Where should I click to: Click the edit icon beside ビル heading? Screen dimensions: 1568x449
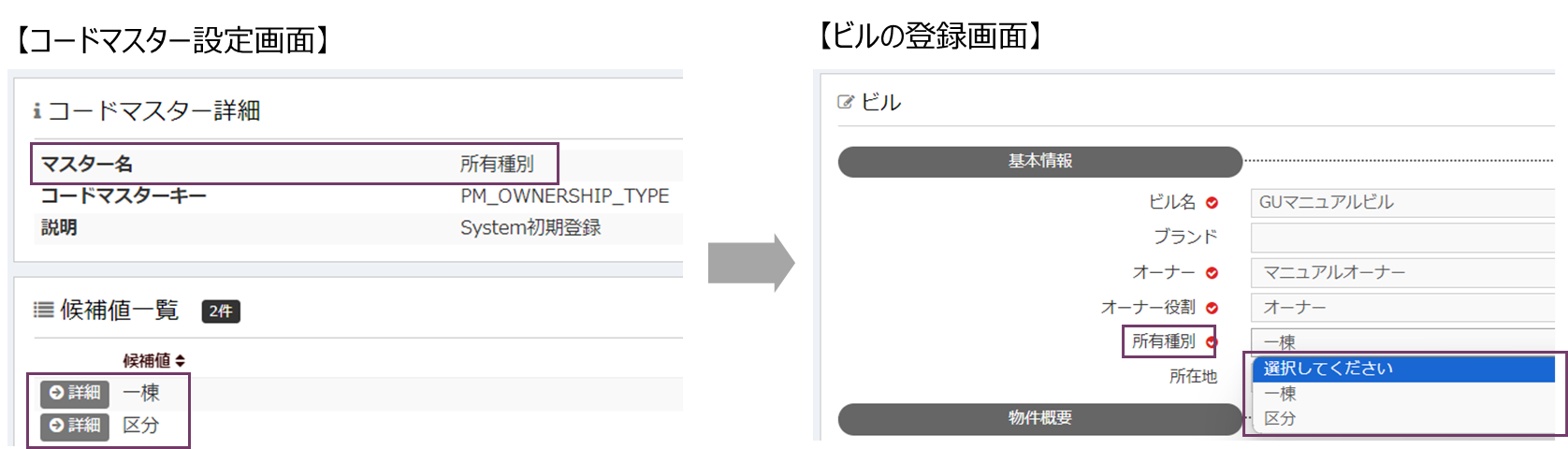click(x=846, y=102)
